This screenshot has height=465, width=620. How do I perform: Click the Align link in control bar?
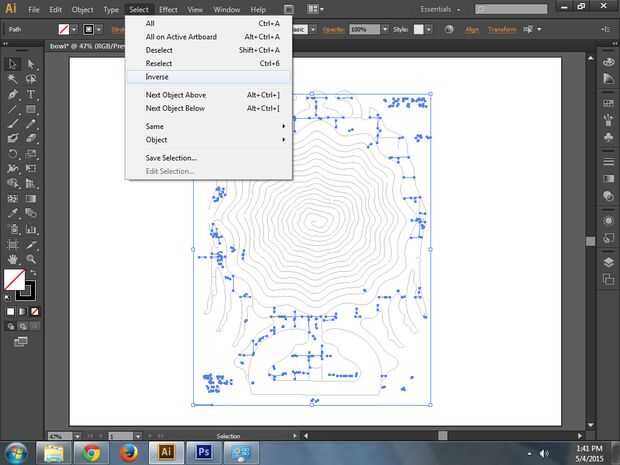[471, 29]
